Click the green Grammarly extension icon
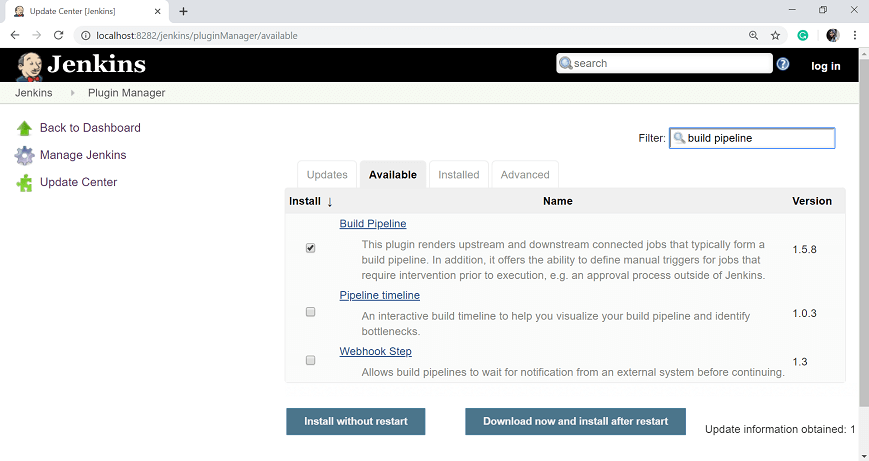Viewport: 869px width, 461px height. pyautogui.click(x=802, y=35)
